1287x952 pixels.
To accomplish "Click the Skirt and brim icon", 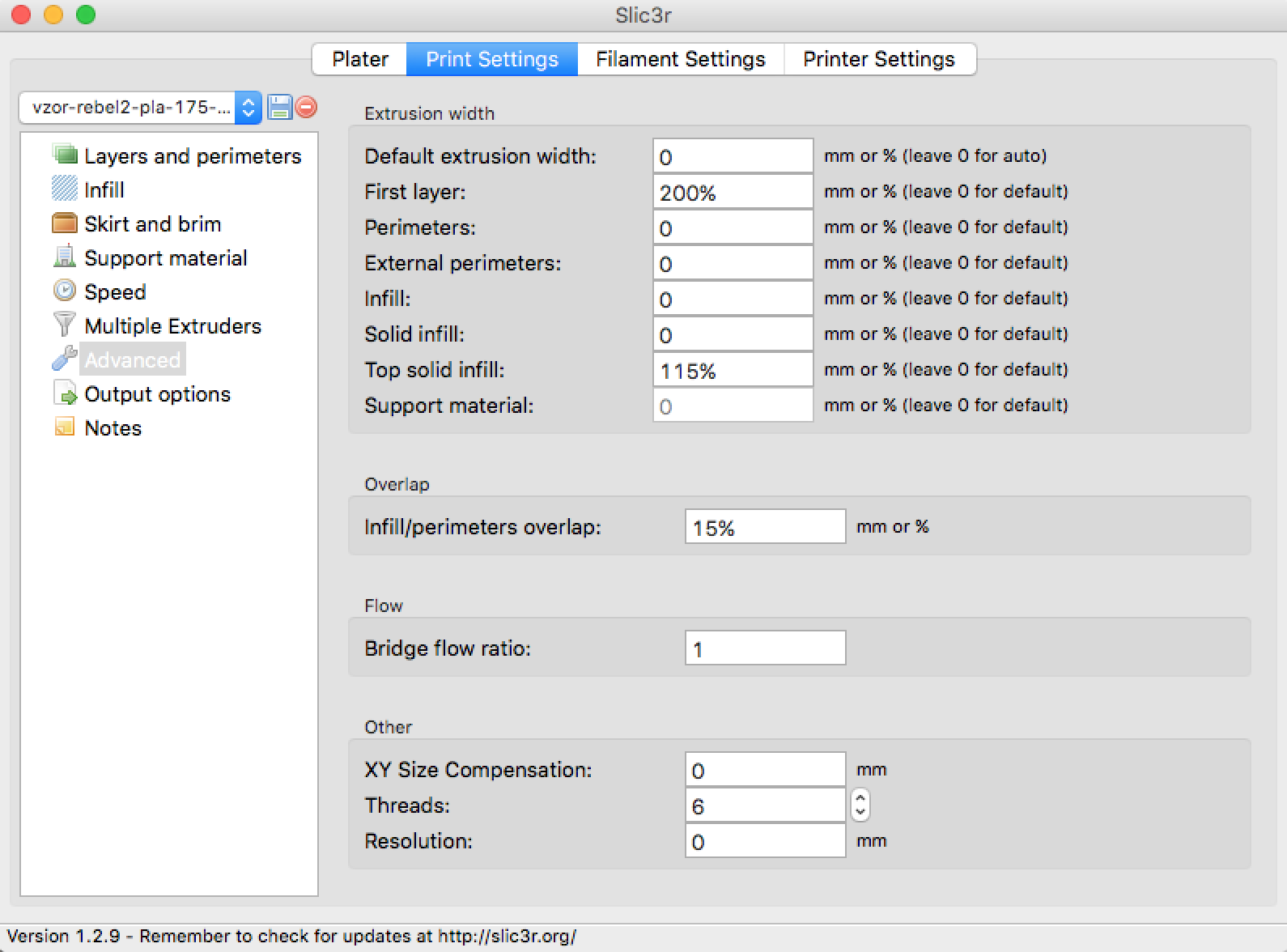I will 65,223.
